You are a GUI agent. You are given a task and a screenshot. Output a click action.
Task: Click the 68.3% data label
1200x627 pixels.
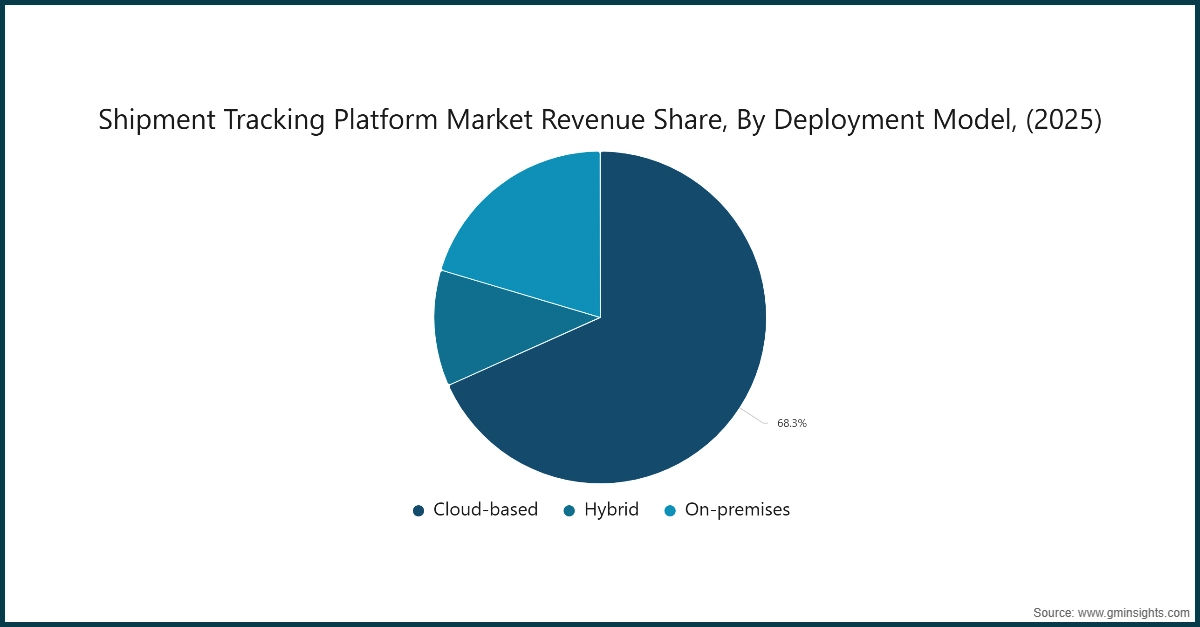pyautogui.click(x=791, y=423)
